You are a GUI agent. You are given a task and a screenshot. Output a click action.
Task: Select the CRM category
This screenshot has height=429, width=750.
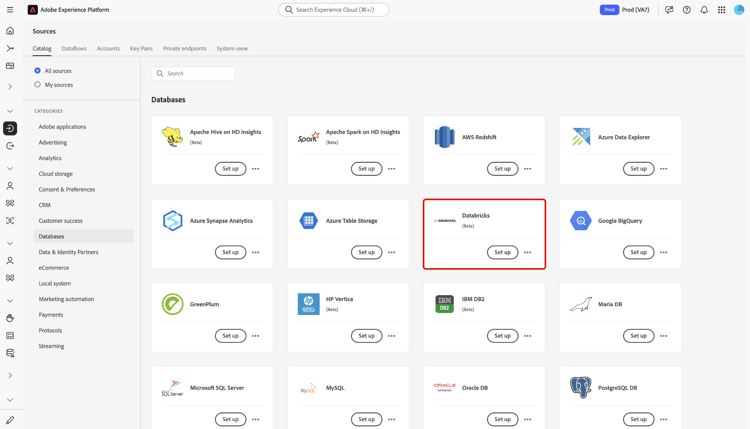coord(44,205)
